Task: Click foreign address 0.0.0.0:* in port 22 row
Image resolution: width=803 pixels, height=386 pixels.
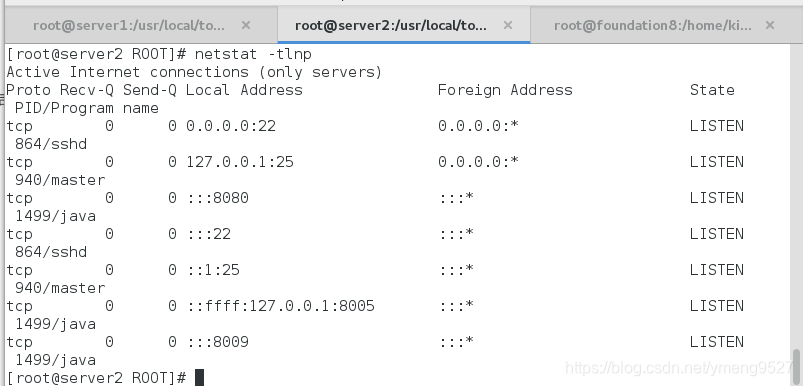Action: [478, 126]
